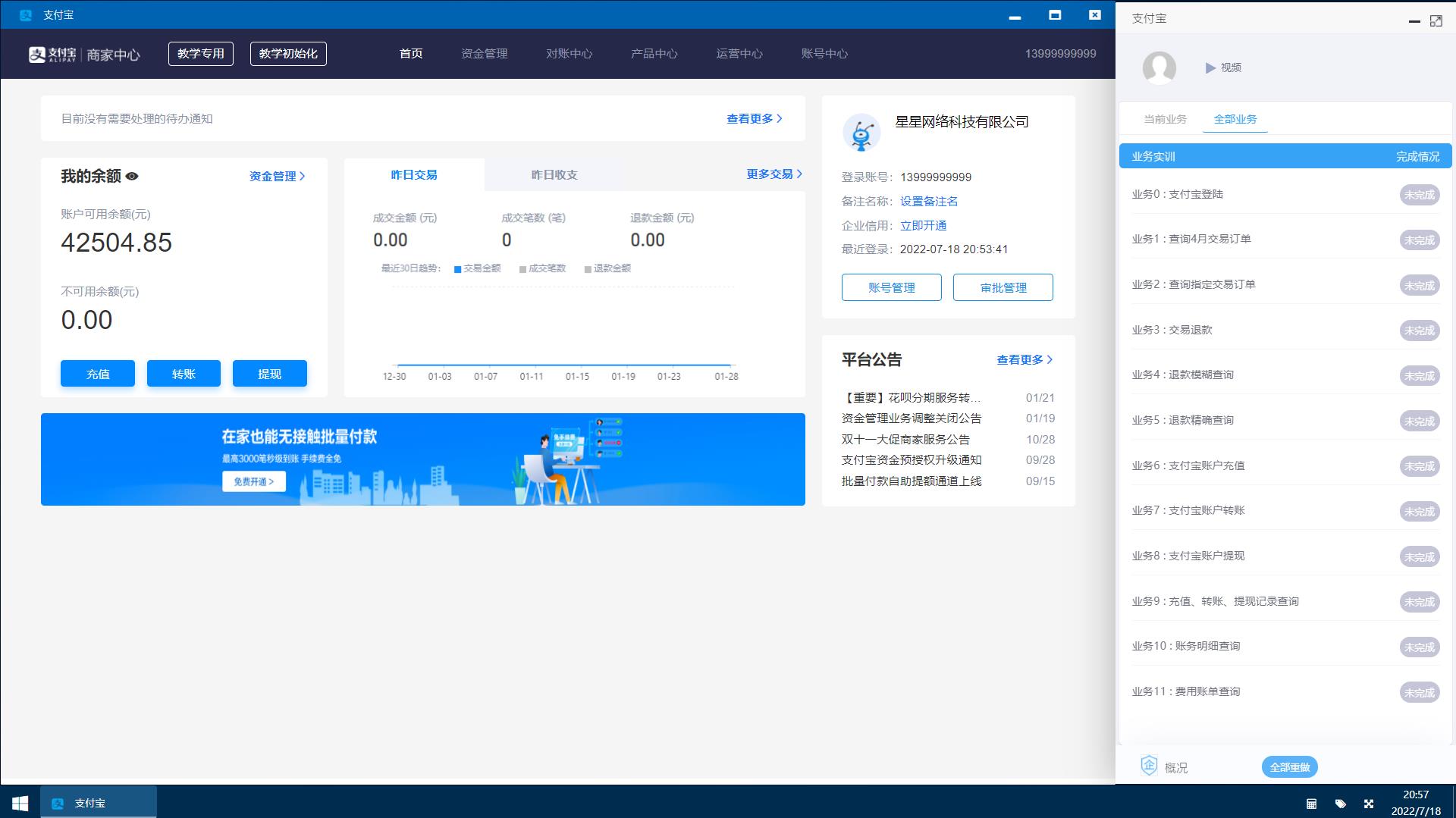Open 资金管理 menu

click(x=485, y=54)
